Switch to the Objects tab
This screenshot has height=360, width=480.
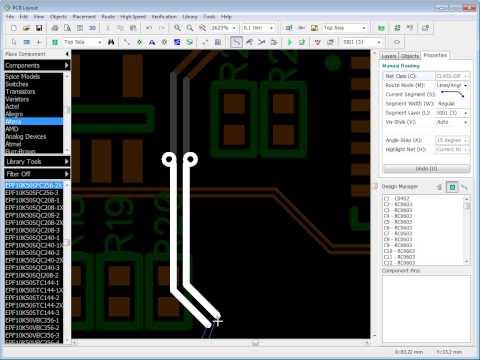tap(409, 56)
